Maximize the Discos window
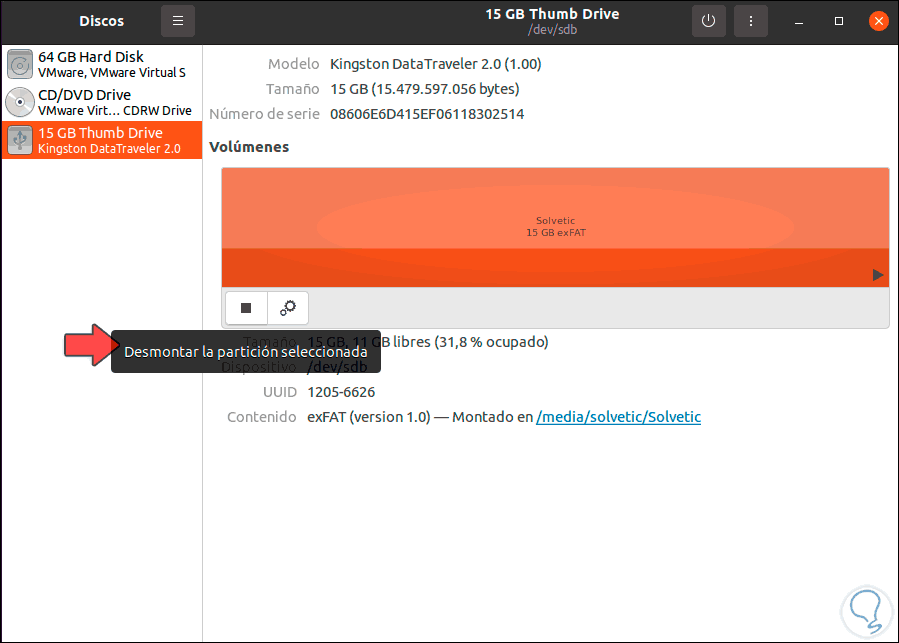Screen dimensions: 899x643 tap(838, 21)
